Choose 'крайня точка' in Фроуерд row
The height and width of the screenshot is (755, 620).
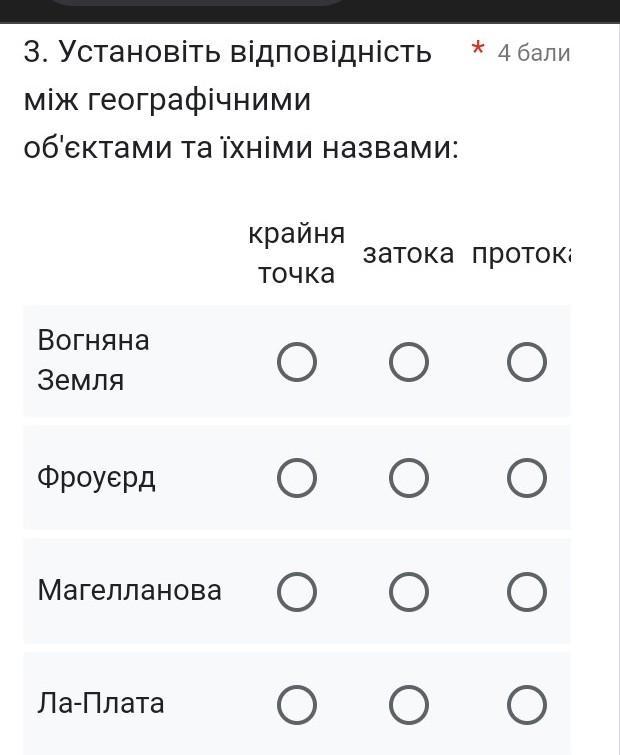(x=297, y=479)
